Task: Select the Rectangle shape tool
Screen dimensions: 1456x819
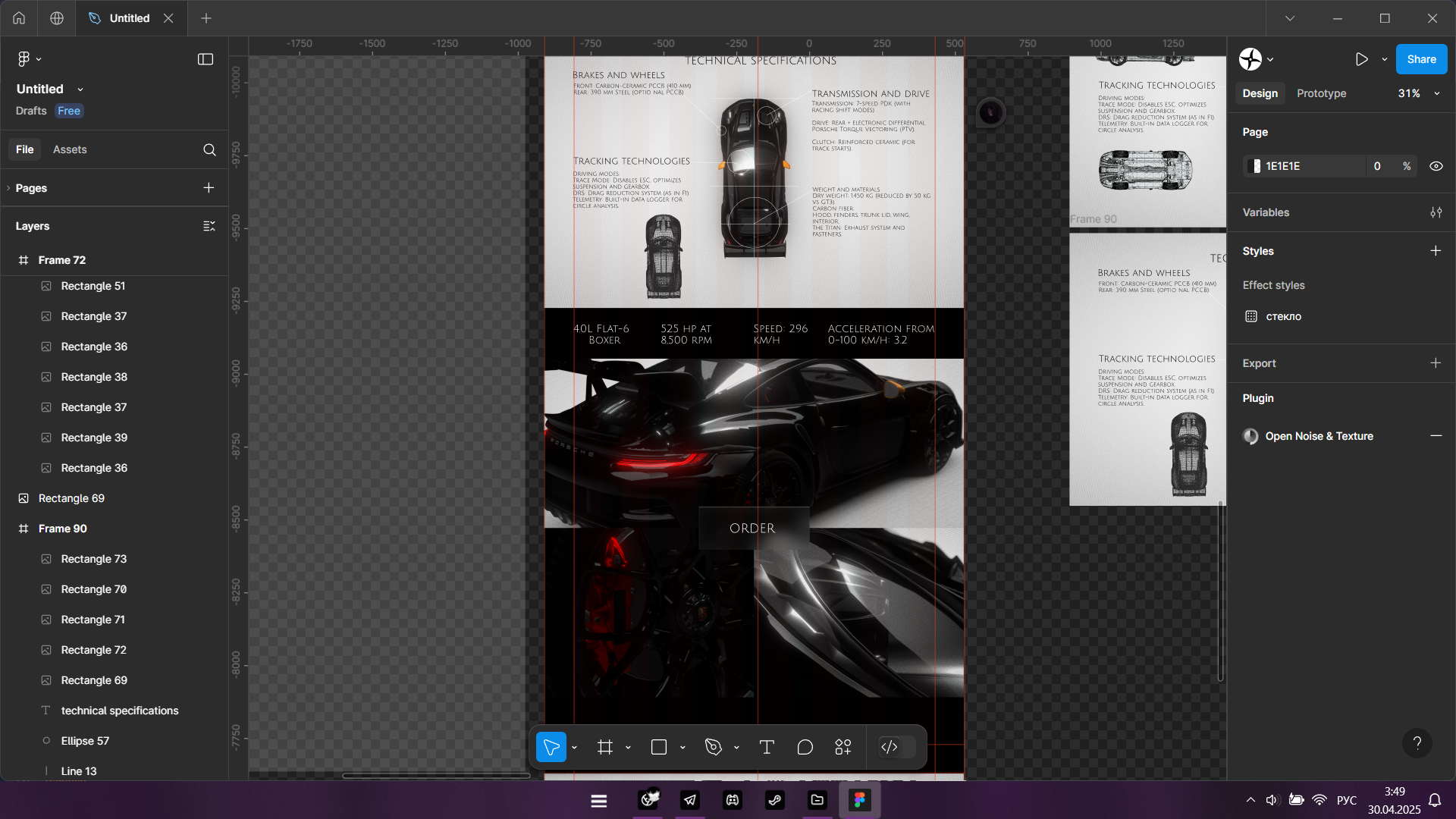Action: point(658,747)
